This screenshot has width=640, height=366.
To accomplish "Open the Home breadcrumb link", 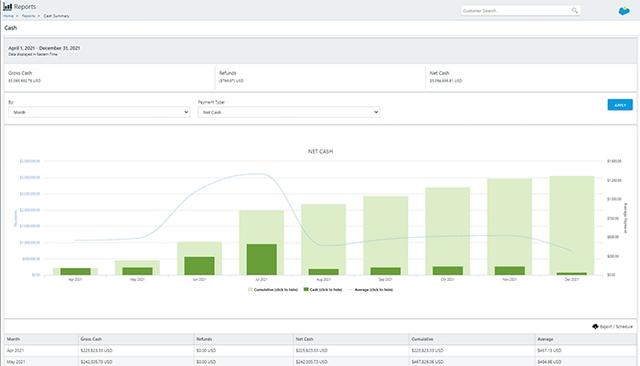I will click(x=8, y=16).
